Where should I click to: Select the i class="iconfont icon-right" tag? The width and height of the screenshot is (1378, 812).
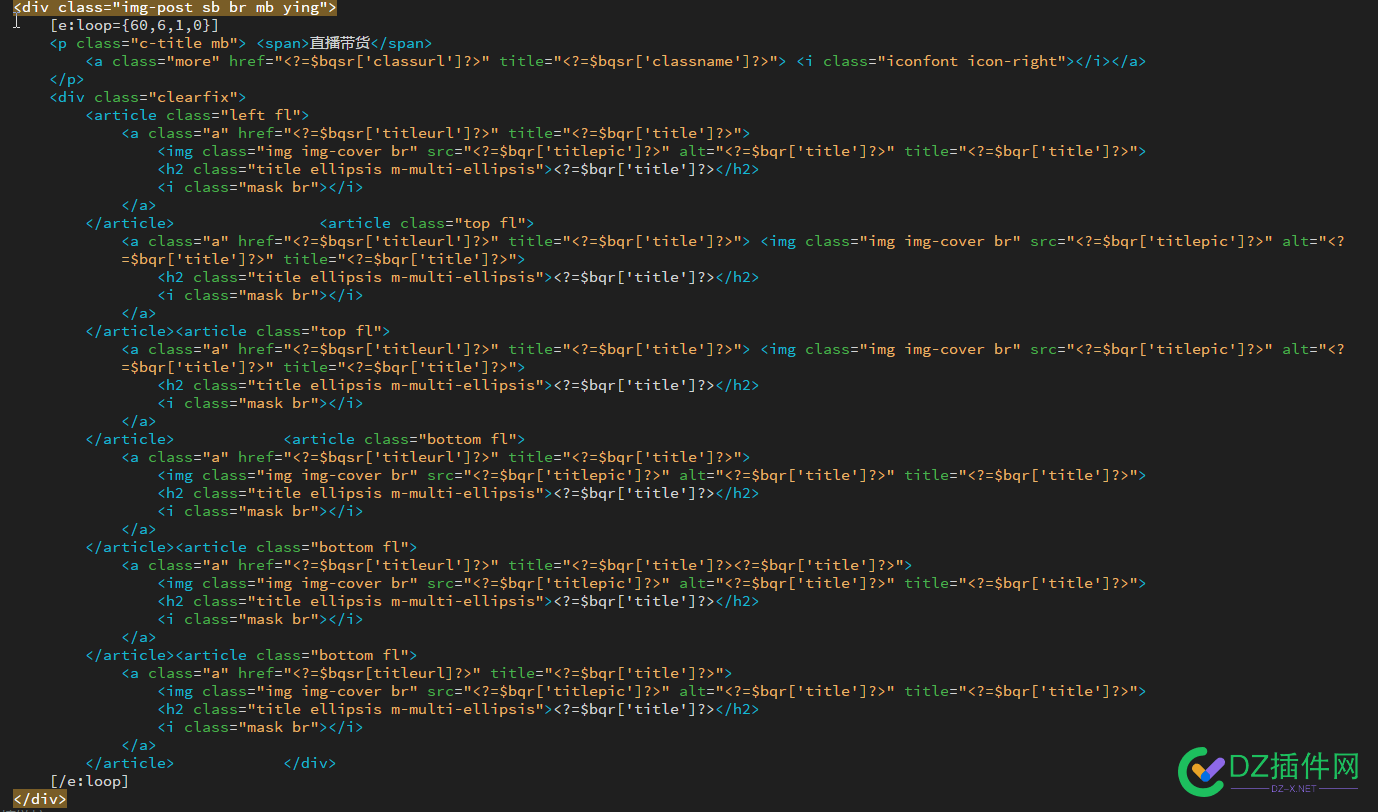[936, 61]
